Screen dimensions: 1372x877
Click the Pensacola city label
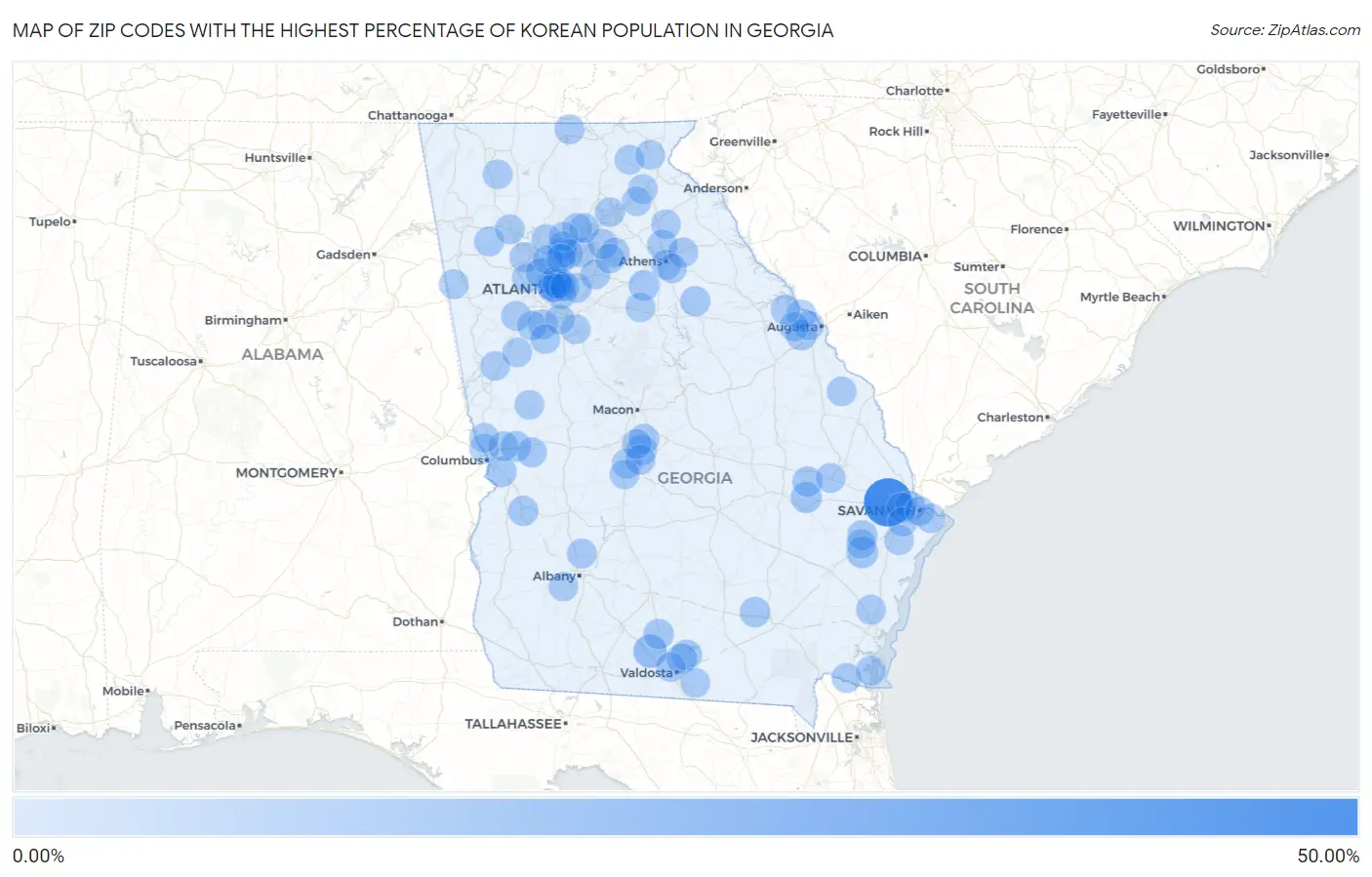(205, 725)
